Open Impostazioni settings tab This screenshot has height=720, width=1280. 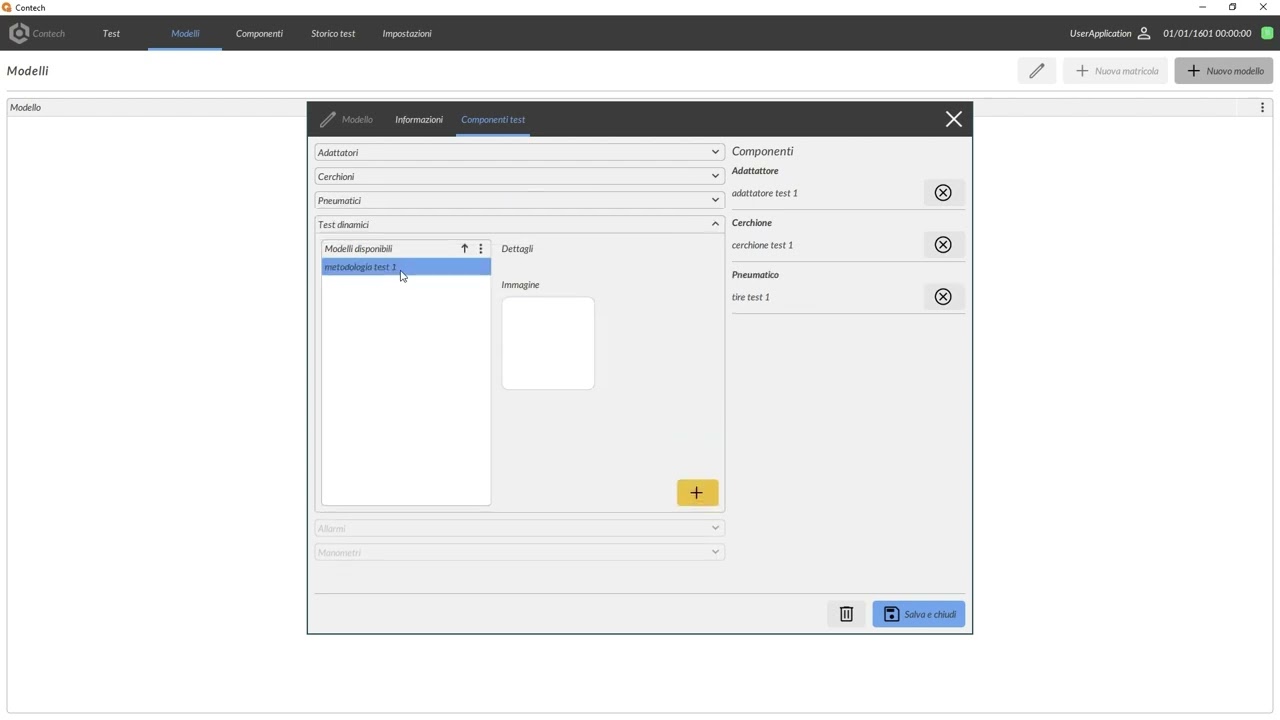pos(407,33)
